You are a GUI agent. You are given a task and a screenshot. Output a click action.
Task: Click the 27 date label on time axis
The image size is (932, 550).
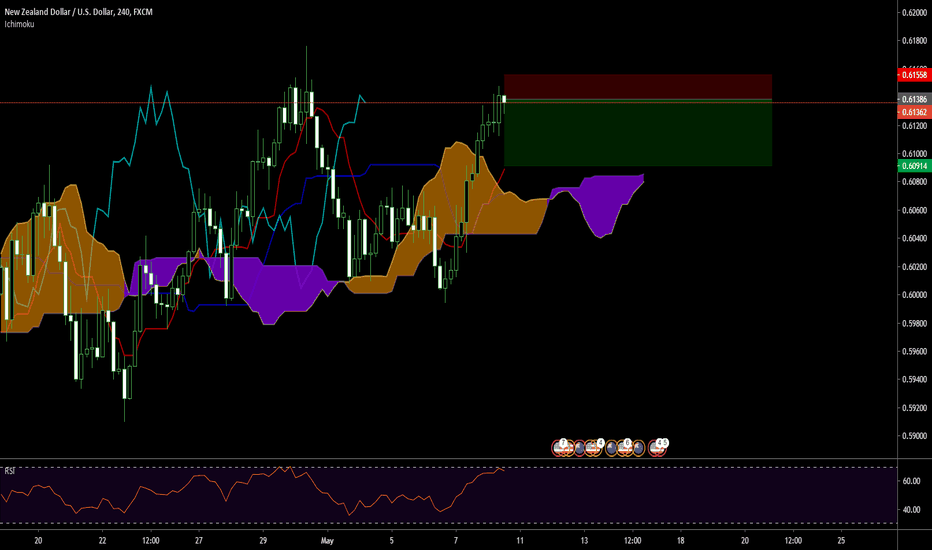point(199,540)
